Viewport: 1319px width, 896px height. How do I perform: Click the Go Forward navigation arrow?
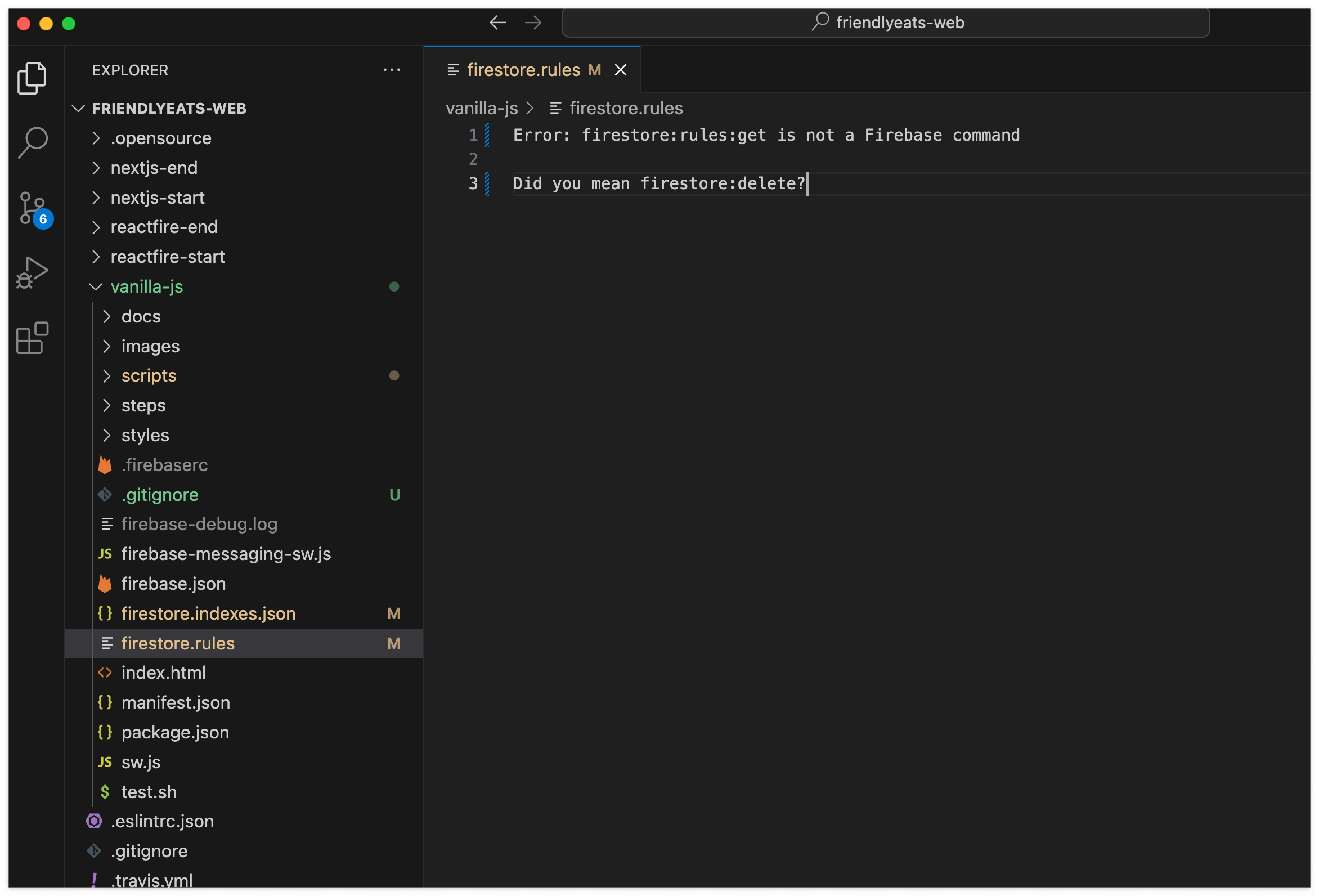tap(533, 23)
